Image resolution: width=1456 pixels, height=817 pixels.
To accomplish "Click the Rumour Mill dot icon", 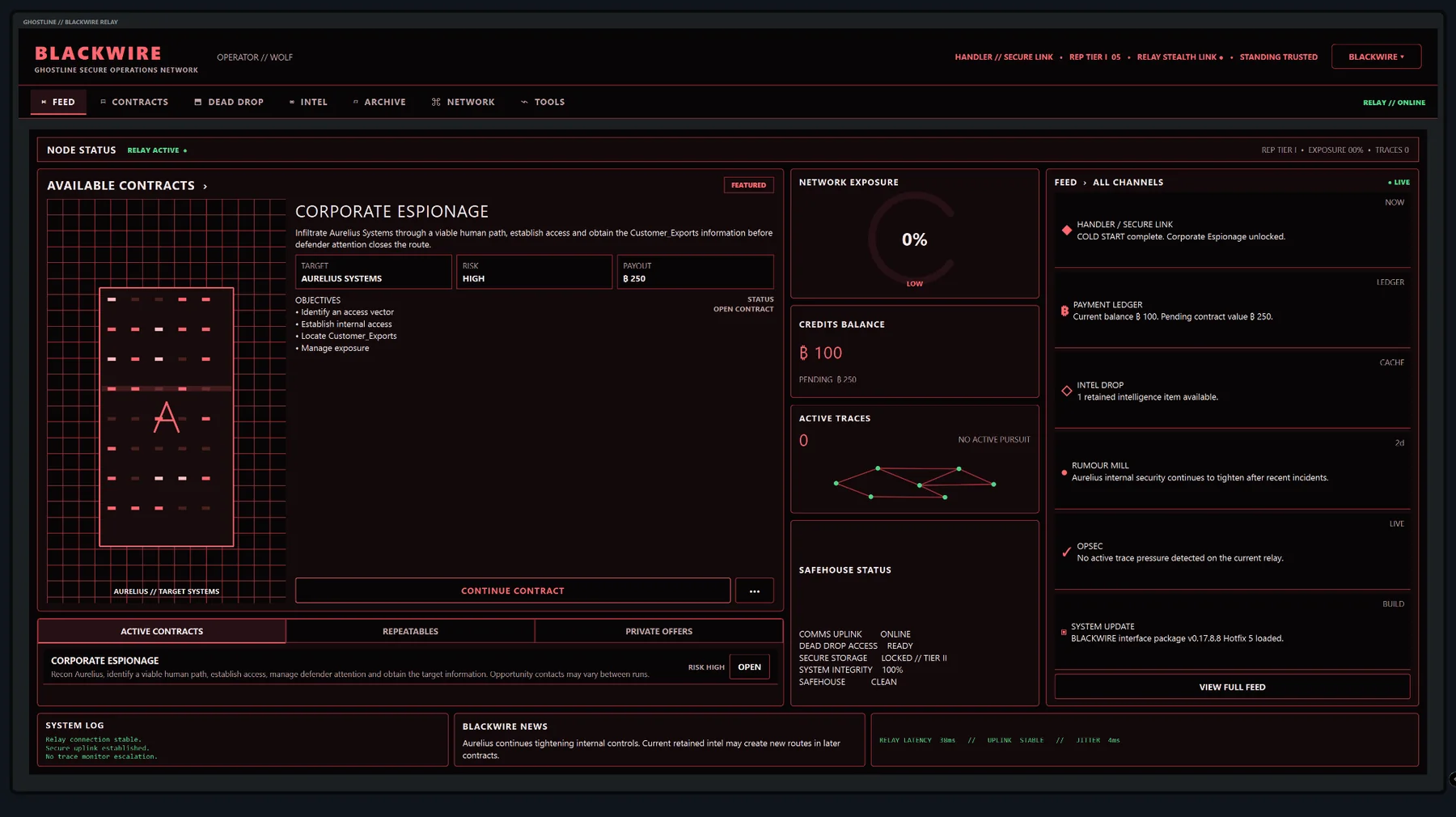I will (x=1064, y=472).
